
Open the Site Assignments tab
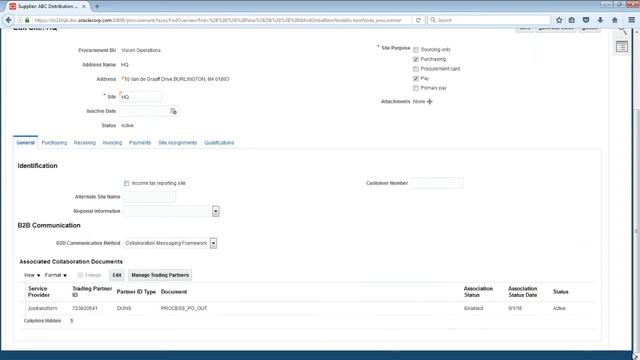click(178, 142)
